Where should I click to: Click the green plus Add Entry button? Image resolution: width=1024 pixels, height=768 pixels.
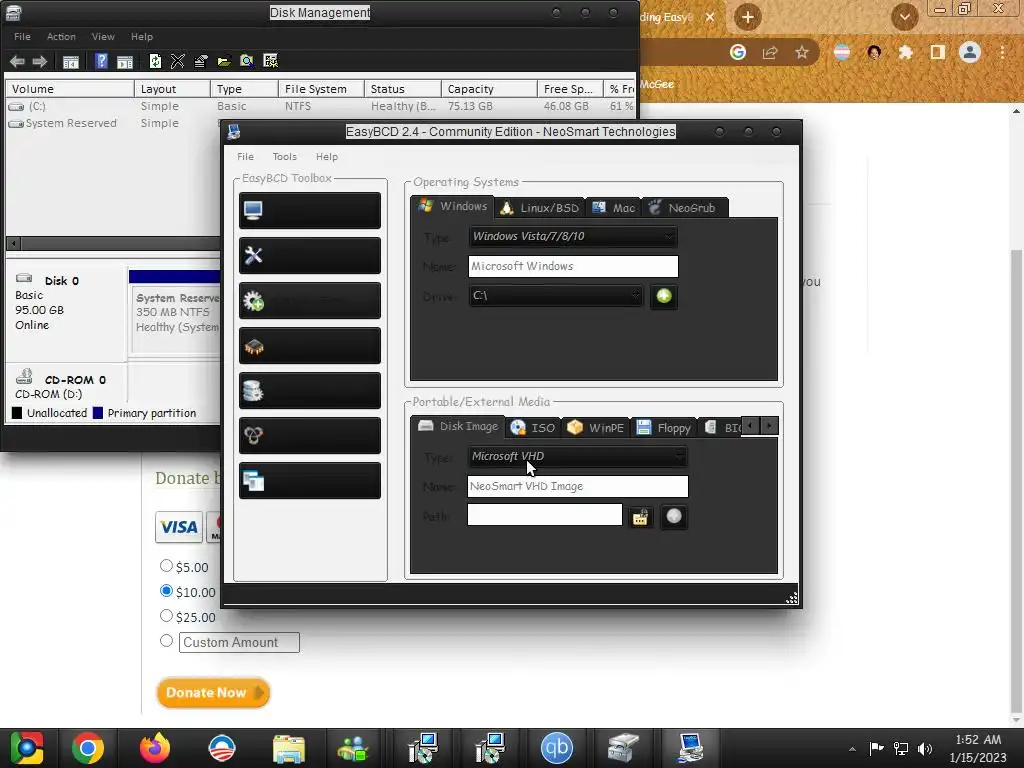pyautogui.click(x=664, y=296)
